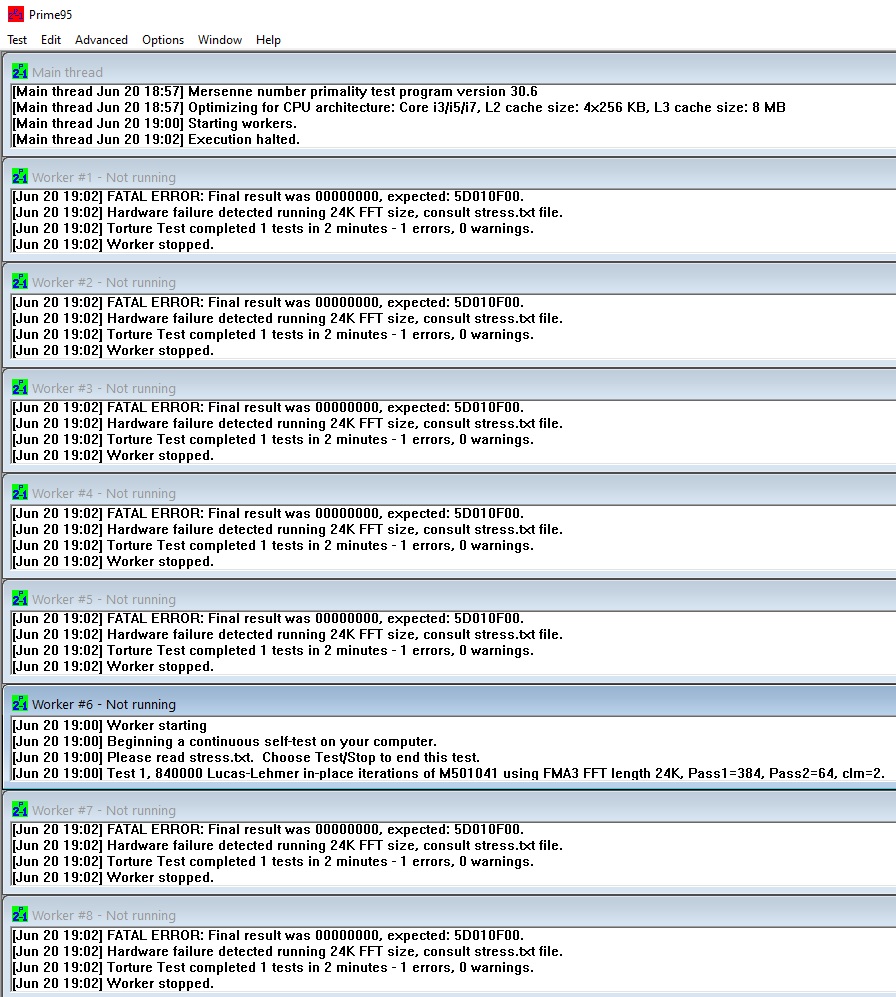Click the Prime95 app icon in title bar
Image resolution: width=896 pixels, height=997 pixels.
tap(15, 14)
